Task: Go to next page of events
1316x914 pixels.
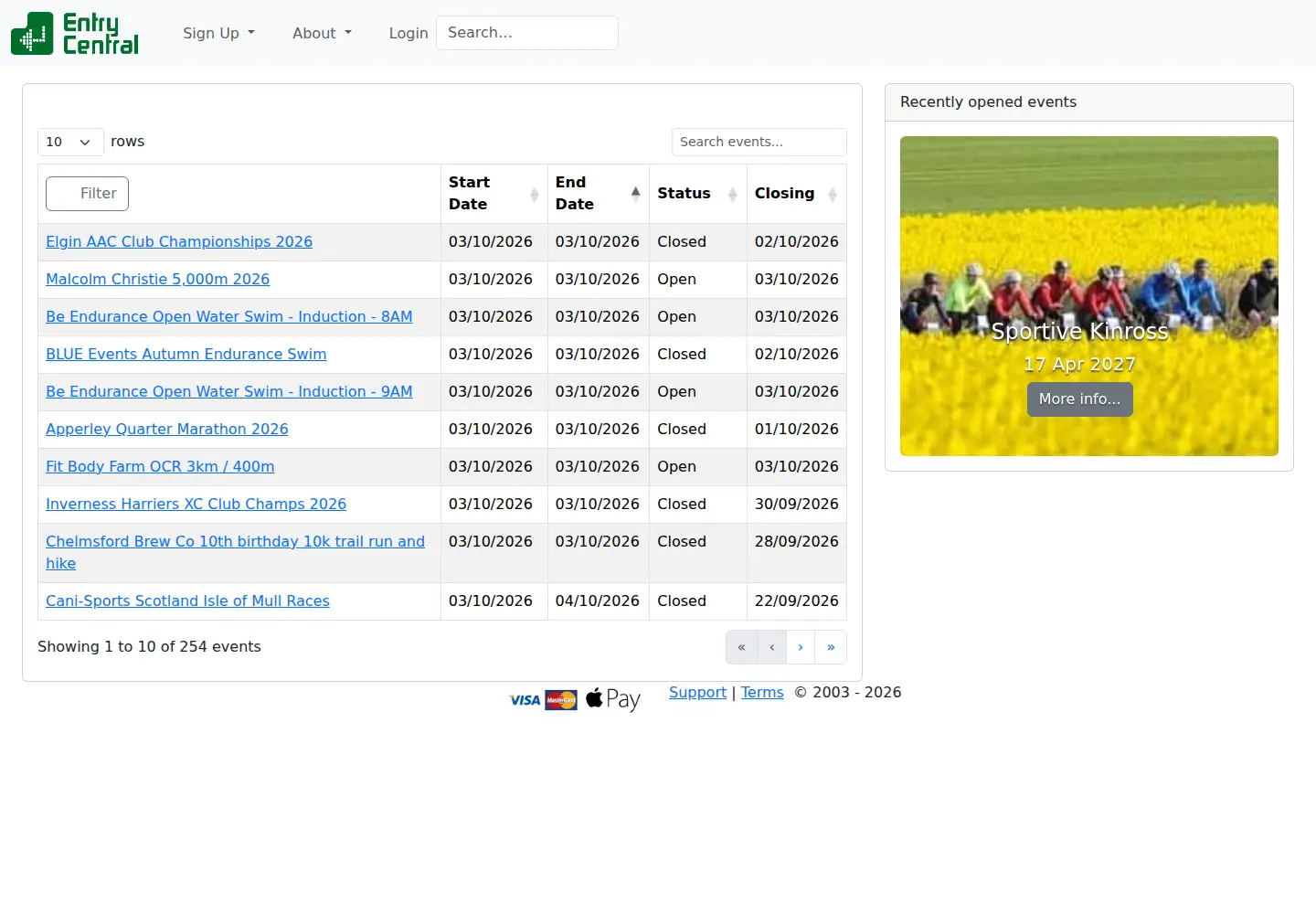Action: click(801, 647)
